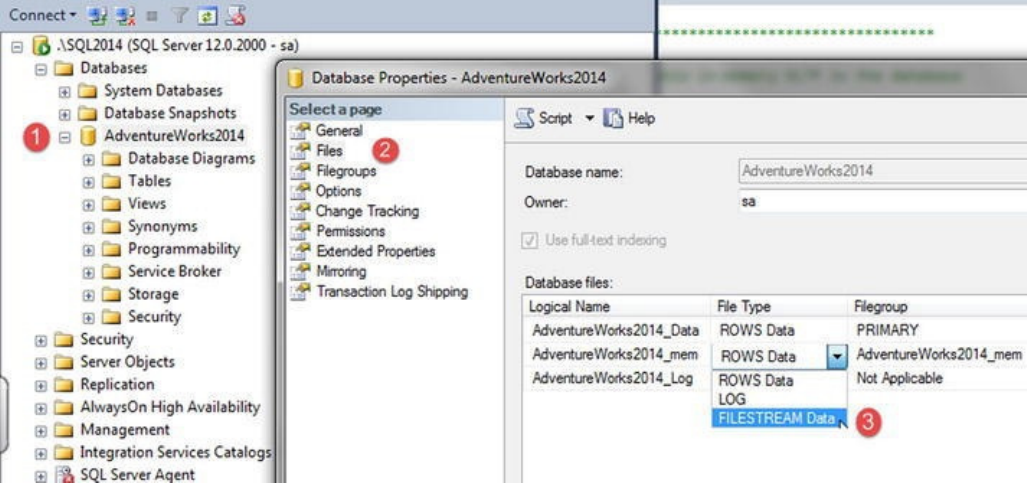Open the Permissions page

[350, 231]
